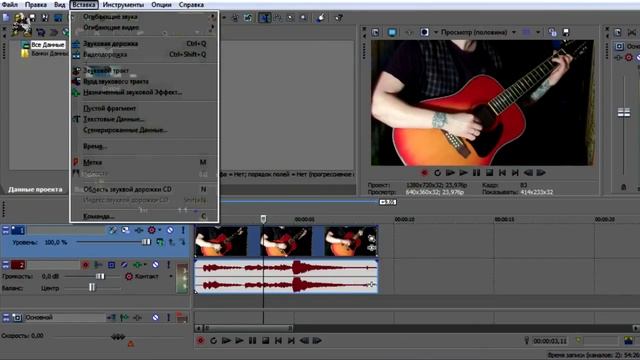Click the audio waveform clip on track 2

286,277
